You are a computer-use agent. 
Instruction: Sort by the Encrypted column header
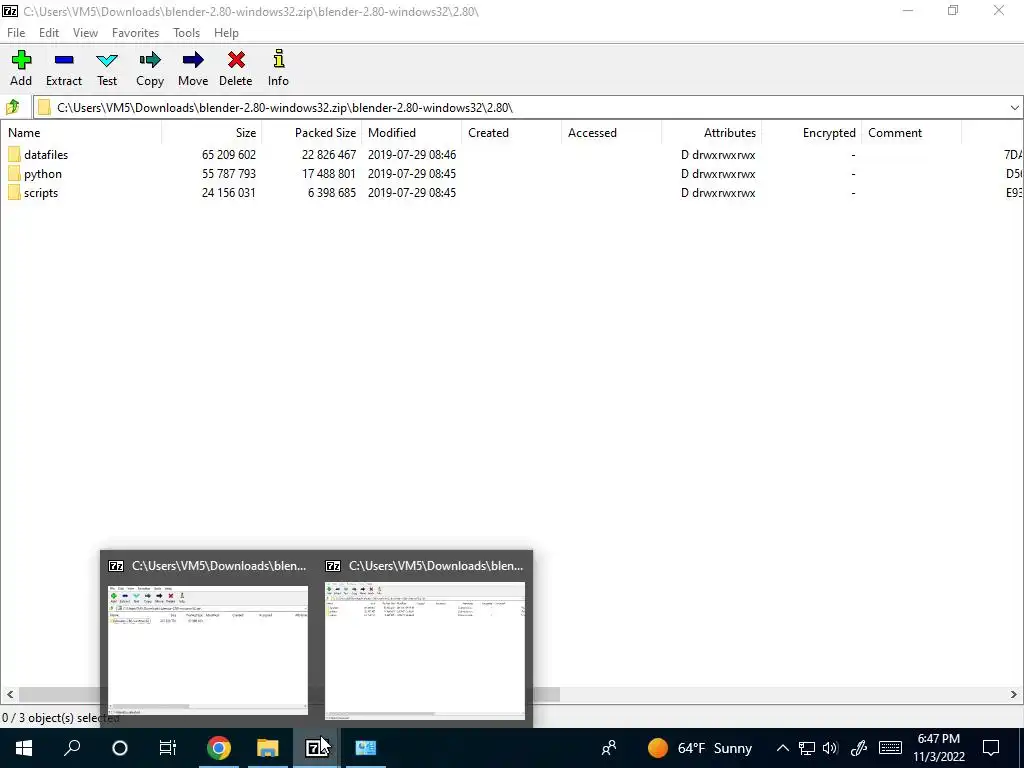[x=812, y=133]
